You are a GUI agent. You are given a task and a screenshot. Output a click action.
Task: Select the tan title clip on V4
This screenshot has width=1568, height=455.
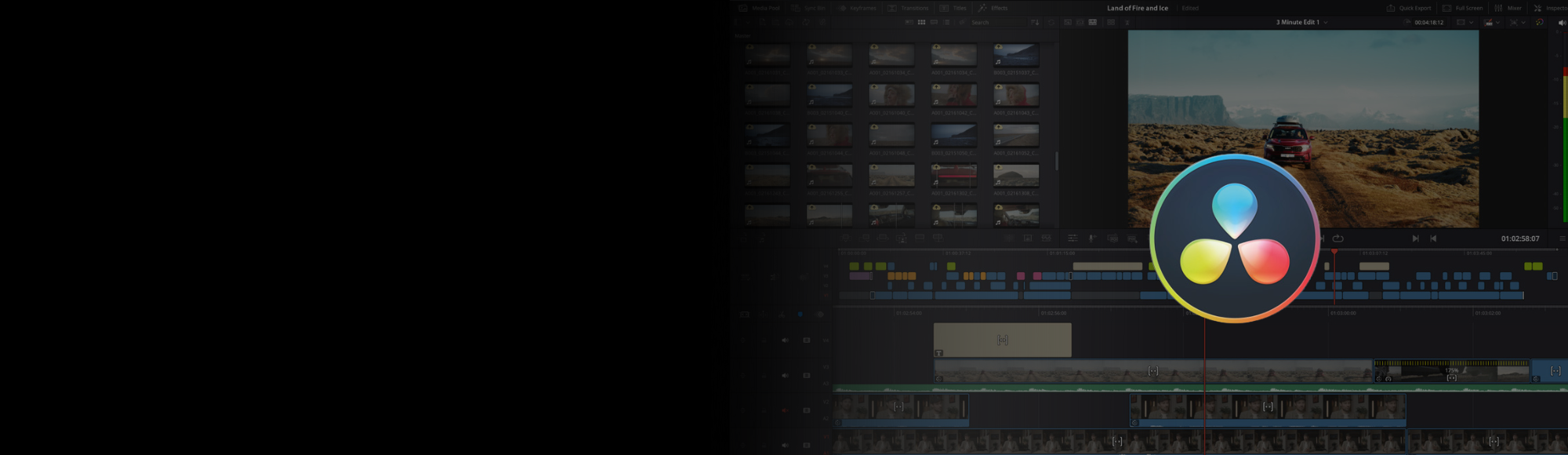pyautogui.click(x=1002, y=340)
